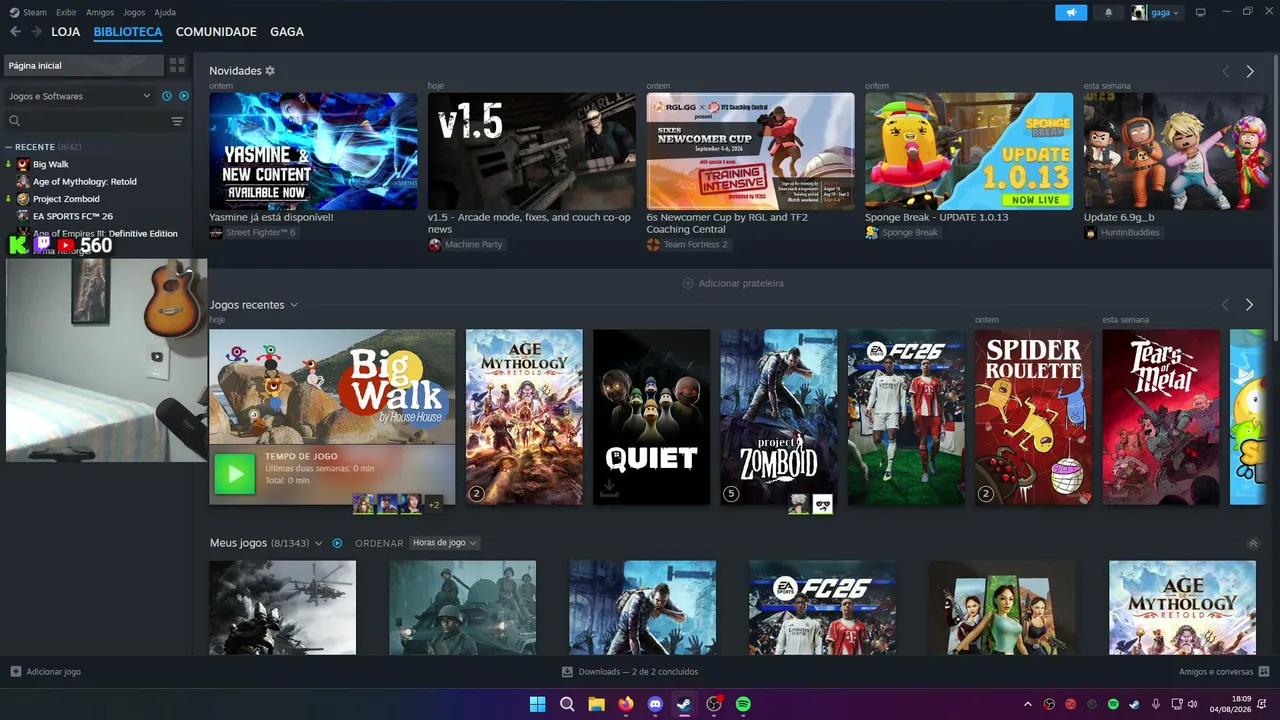Click the library sidebar search field
The image size is (1280, 720).
click(95, 121)
